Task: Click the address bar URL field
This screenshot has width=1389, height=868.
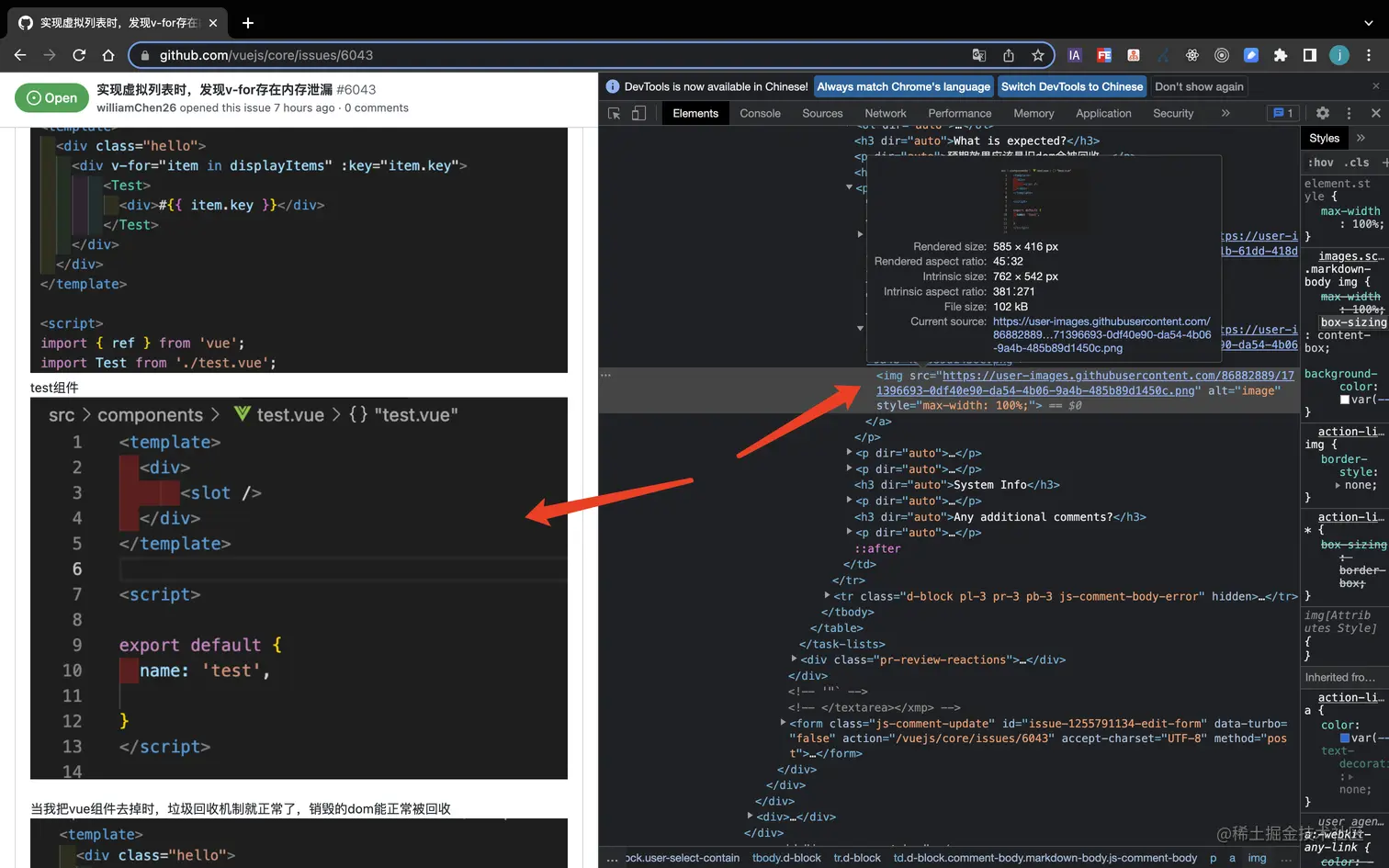Action: pyautogui.click(x=551, y=55)
